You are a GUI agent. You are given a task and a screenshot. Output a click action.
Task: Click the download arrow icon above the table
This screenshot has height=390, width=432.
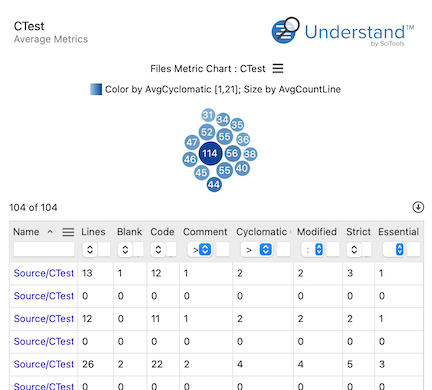[418, 207]
